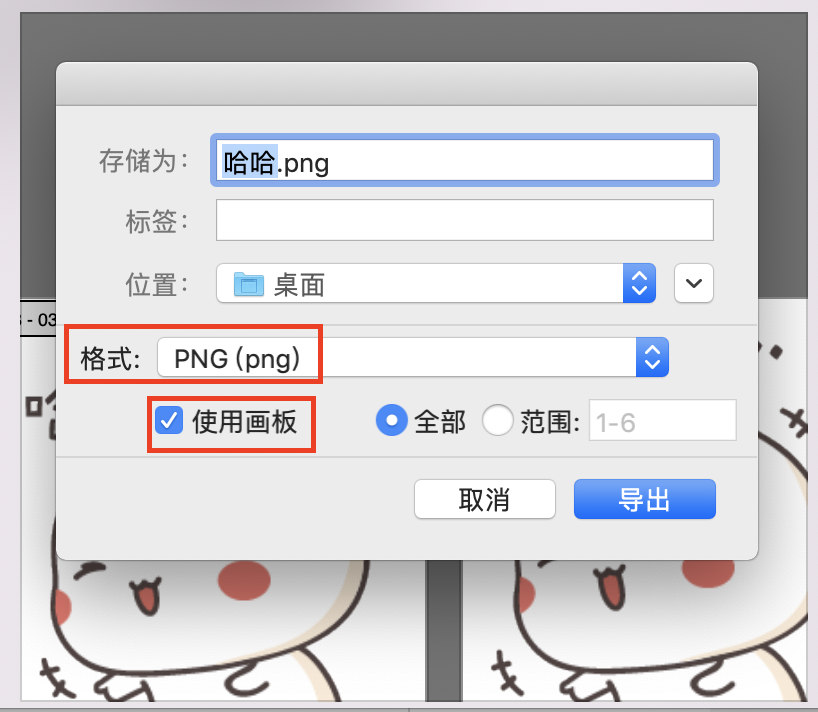Select the 范围 radio button
Screen dimensions: 818x712
(498, 420)
